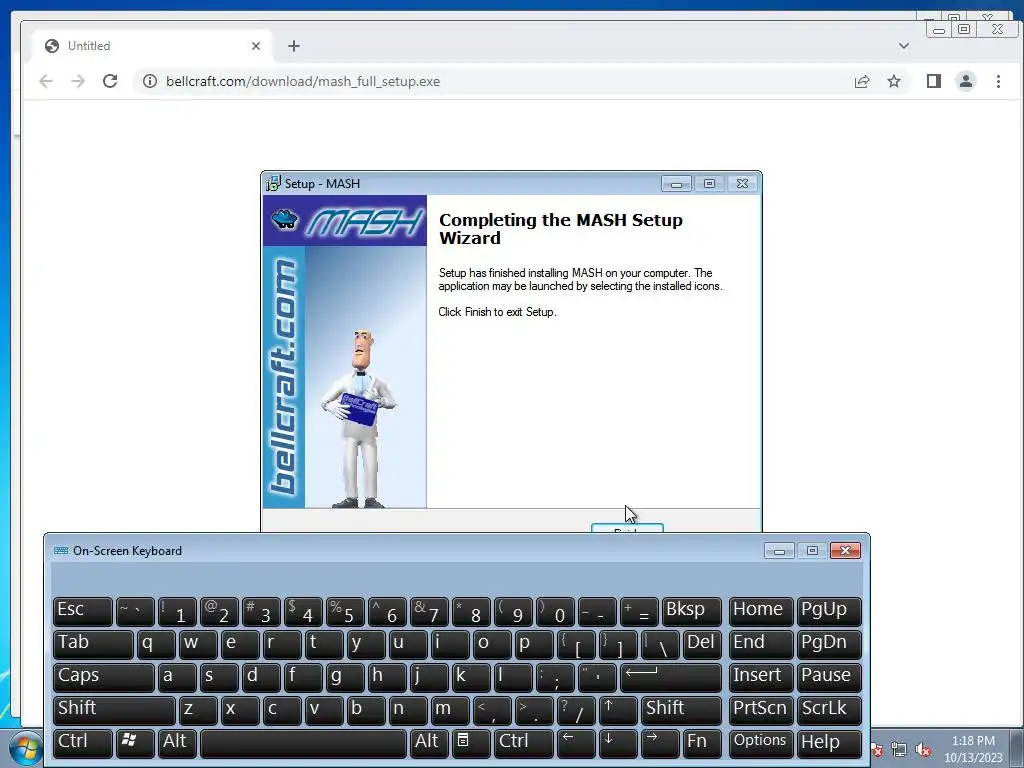The width and height of the screenshot is (1024, 768).
Task: Tap the PgUp key
Action: click(x=829, y=611)
